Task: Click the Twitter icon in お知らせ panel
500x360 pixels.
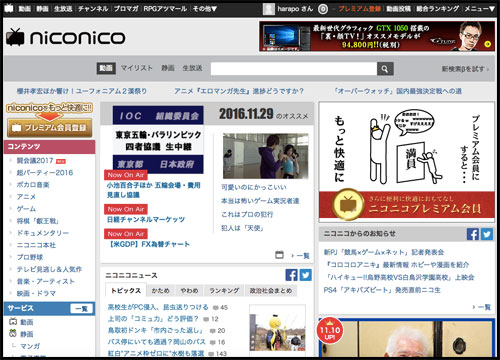Action: [487, 234]
